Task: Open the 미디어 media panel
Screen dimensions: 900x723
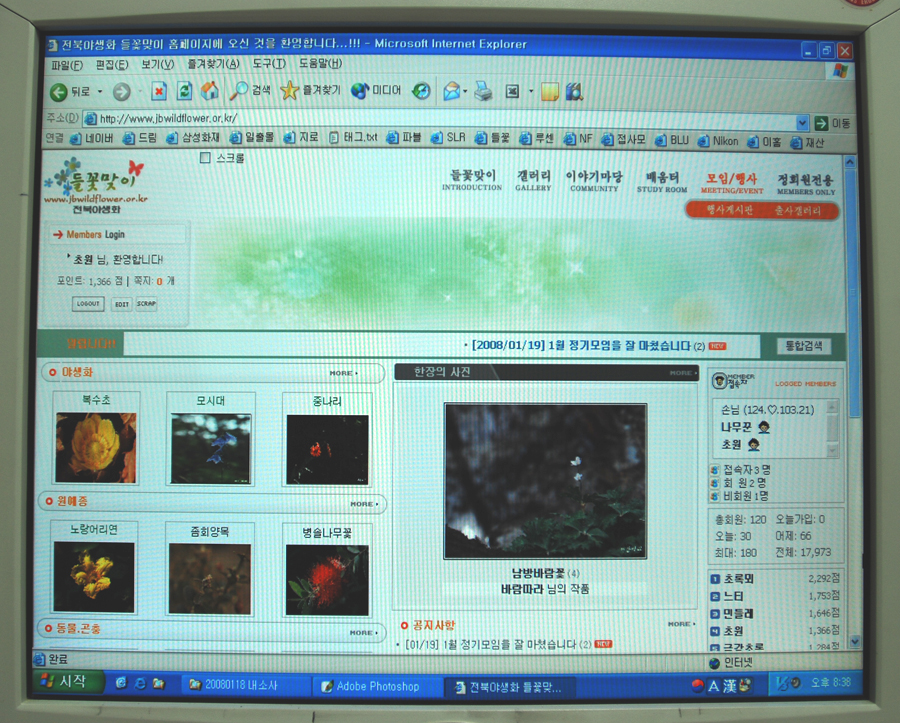Action: tap(376, 90)
